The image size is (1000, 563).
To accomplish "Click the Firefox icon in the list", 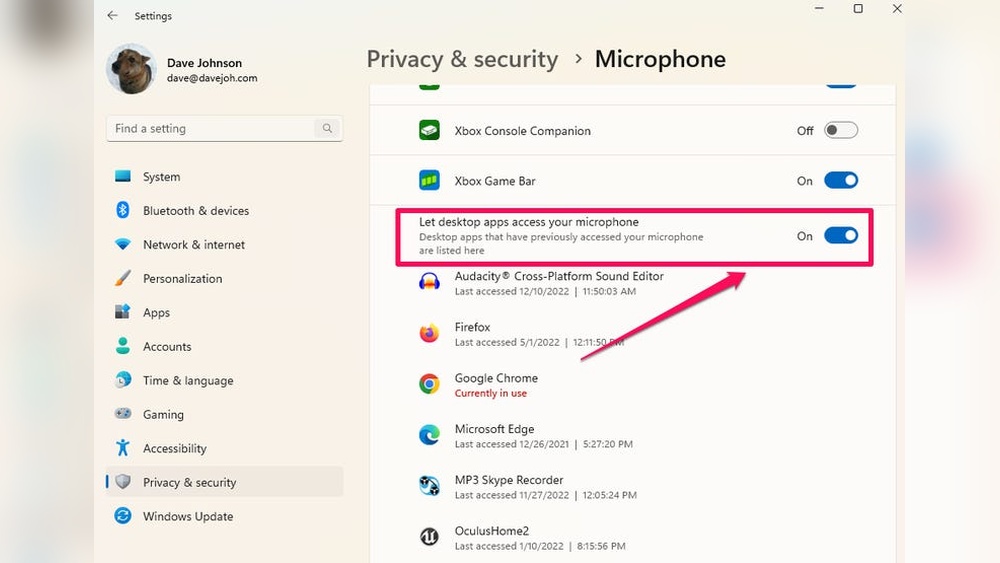I will pyautogui.click(x=429, y=333).
